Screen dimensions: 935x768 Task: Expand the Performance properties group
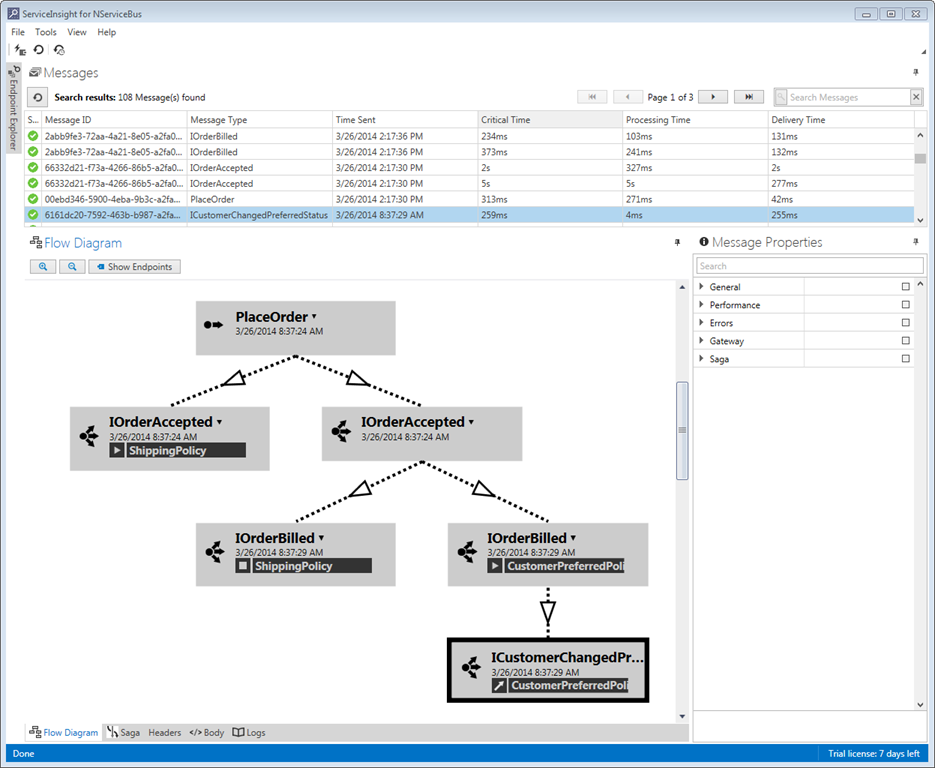(702, 305)
